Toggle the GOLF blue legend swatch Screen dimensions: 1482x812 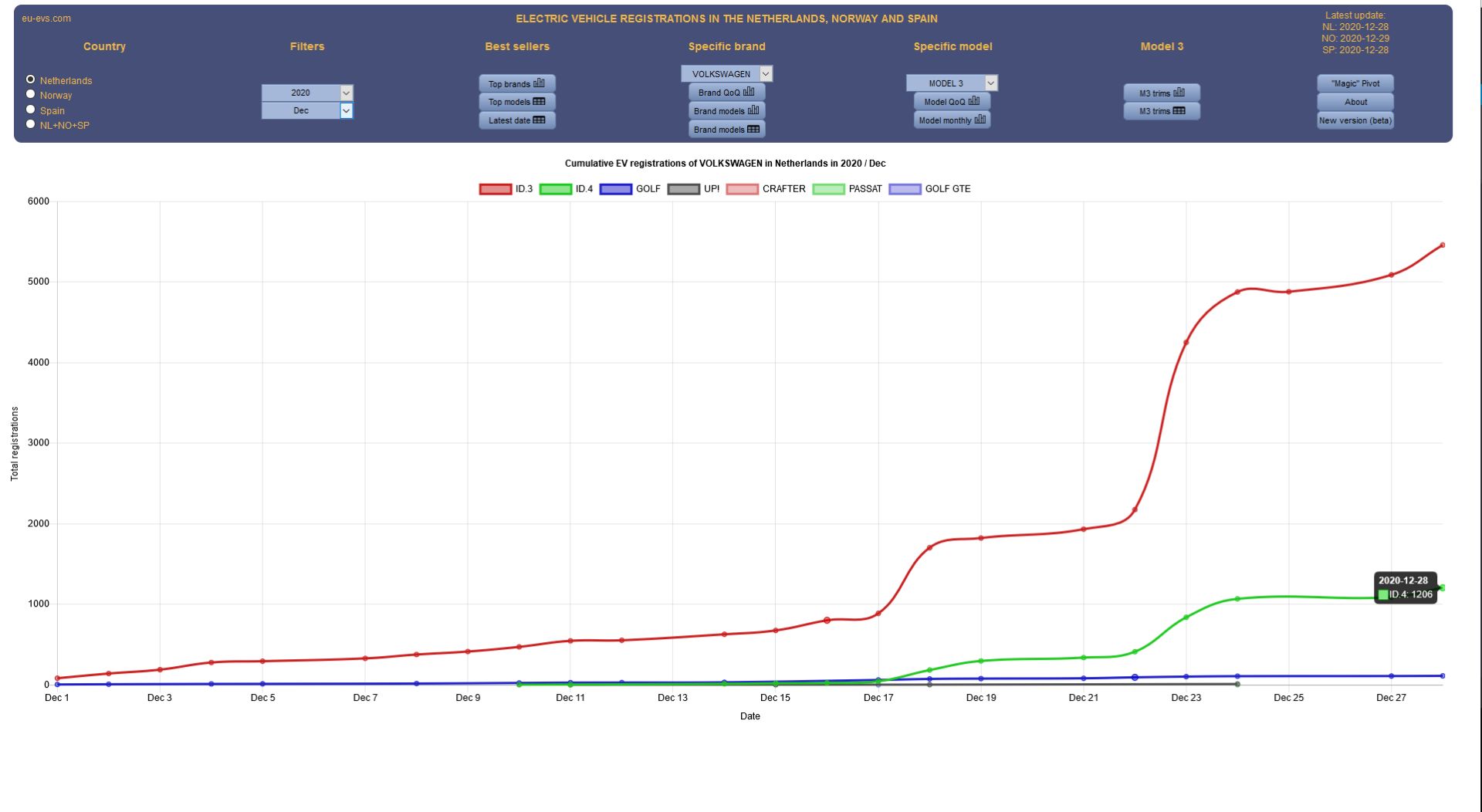point(615,189)
